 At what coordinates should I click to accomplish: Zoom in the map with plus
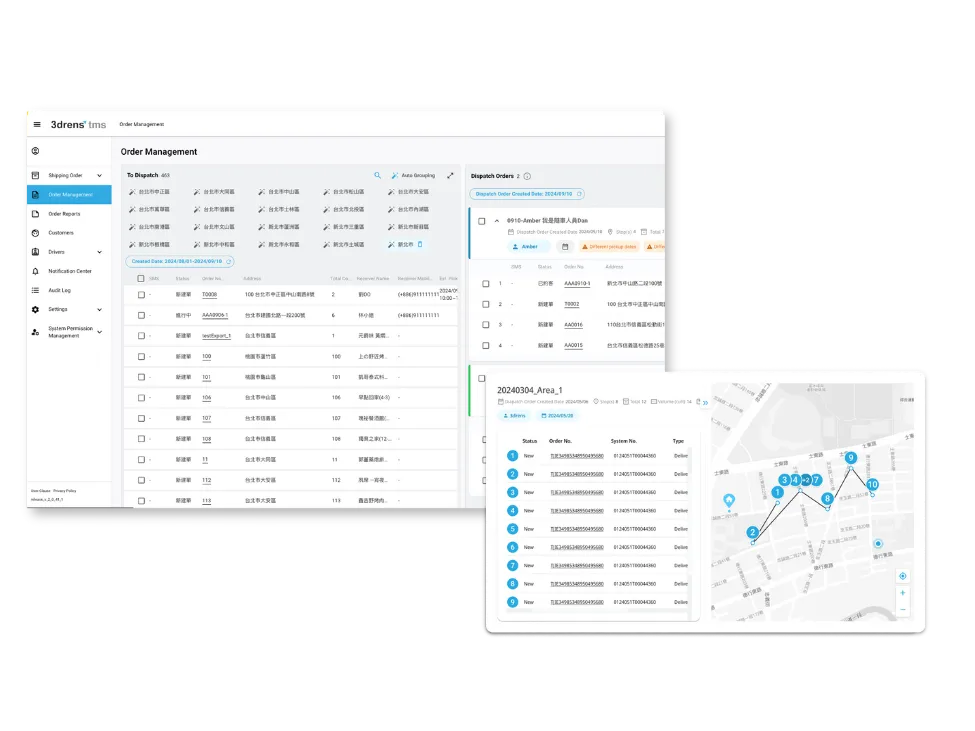point(902,593)
